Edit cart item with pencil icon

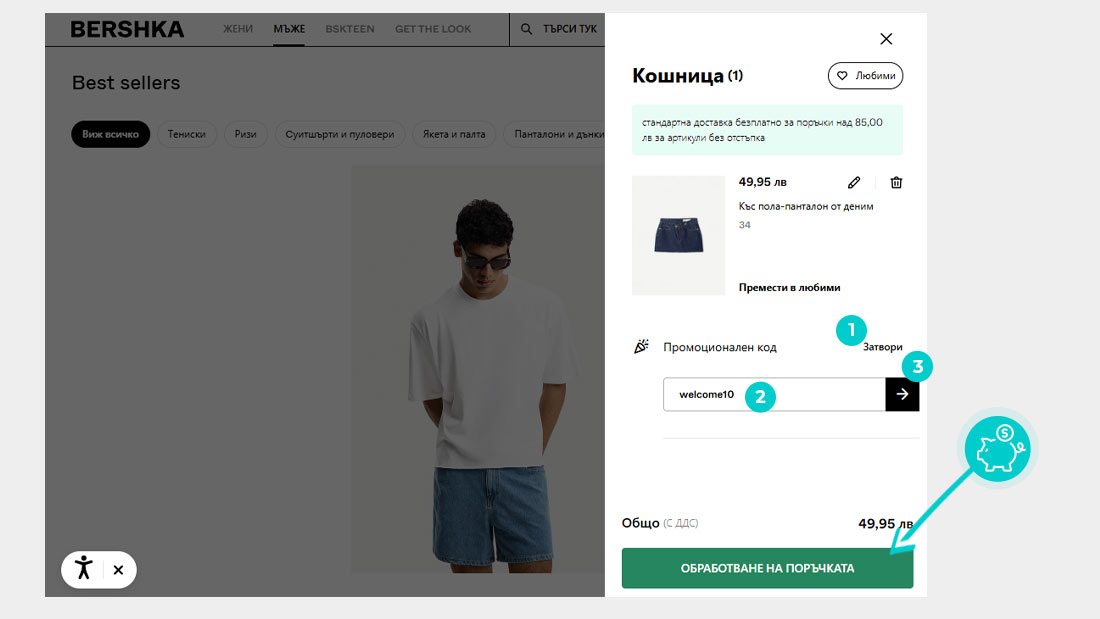coord(854,182)
